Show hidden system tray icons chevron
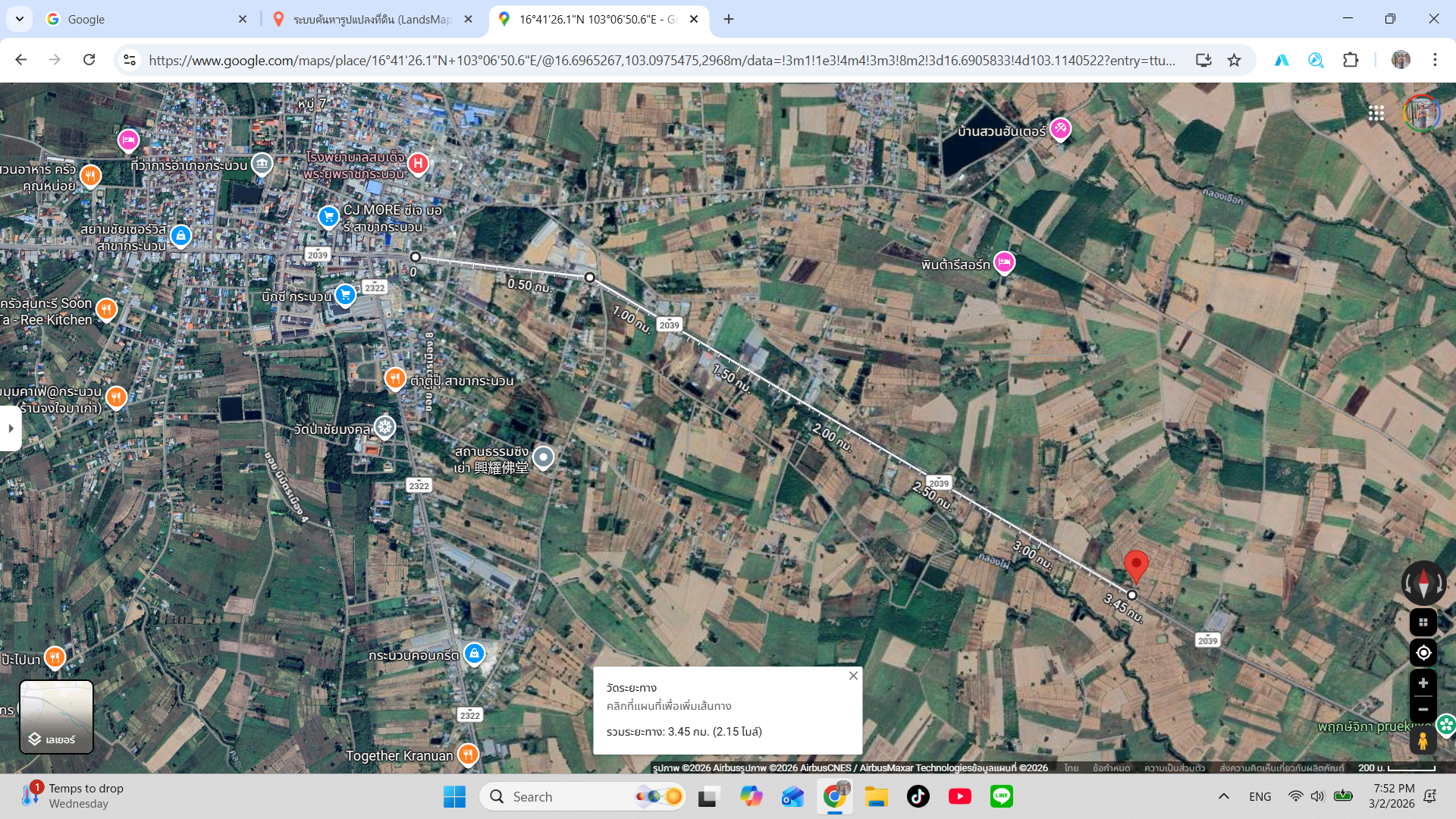This screenshot has width=1456, height=819. (x=1223, y=796)
